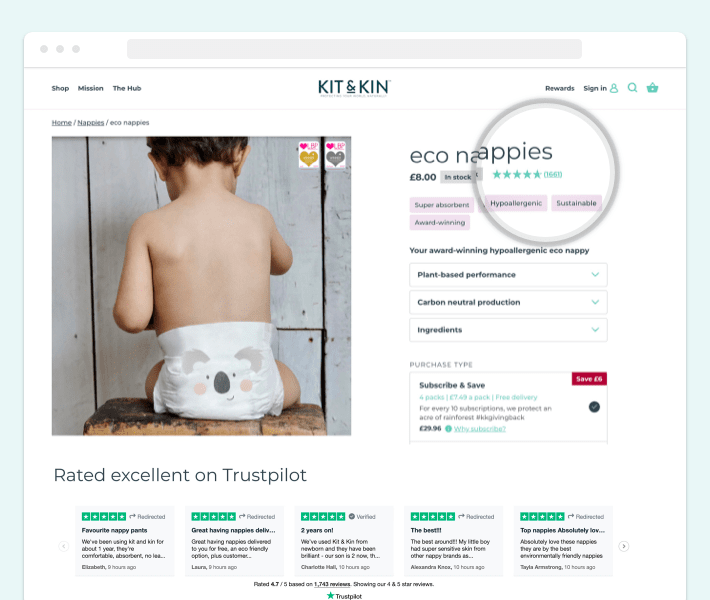This screenshot has height=600, width=710.
Task: Click the gold LBP award badge
Action: point(309,155)
